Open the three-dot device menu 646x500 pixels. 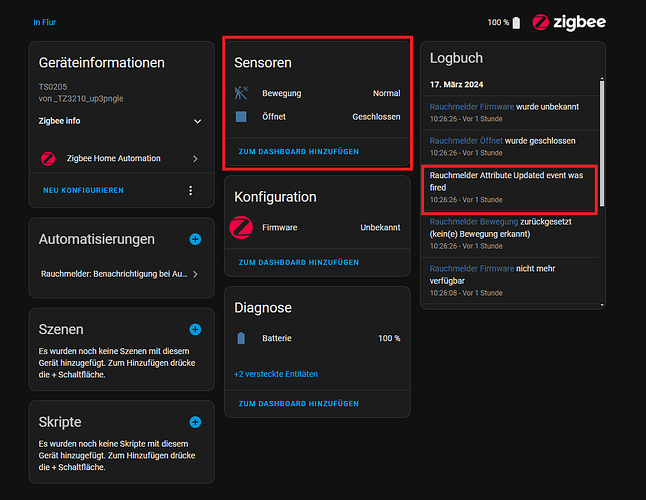click(190, 190)
